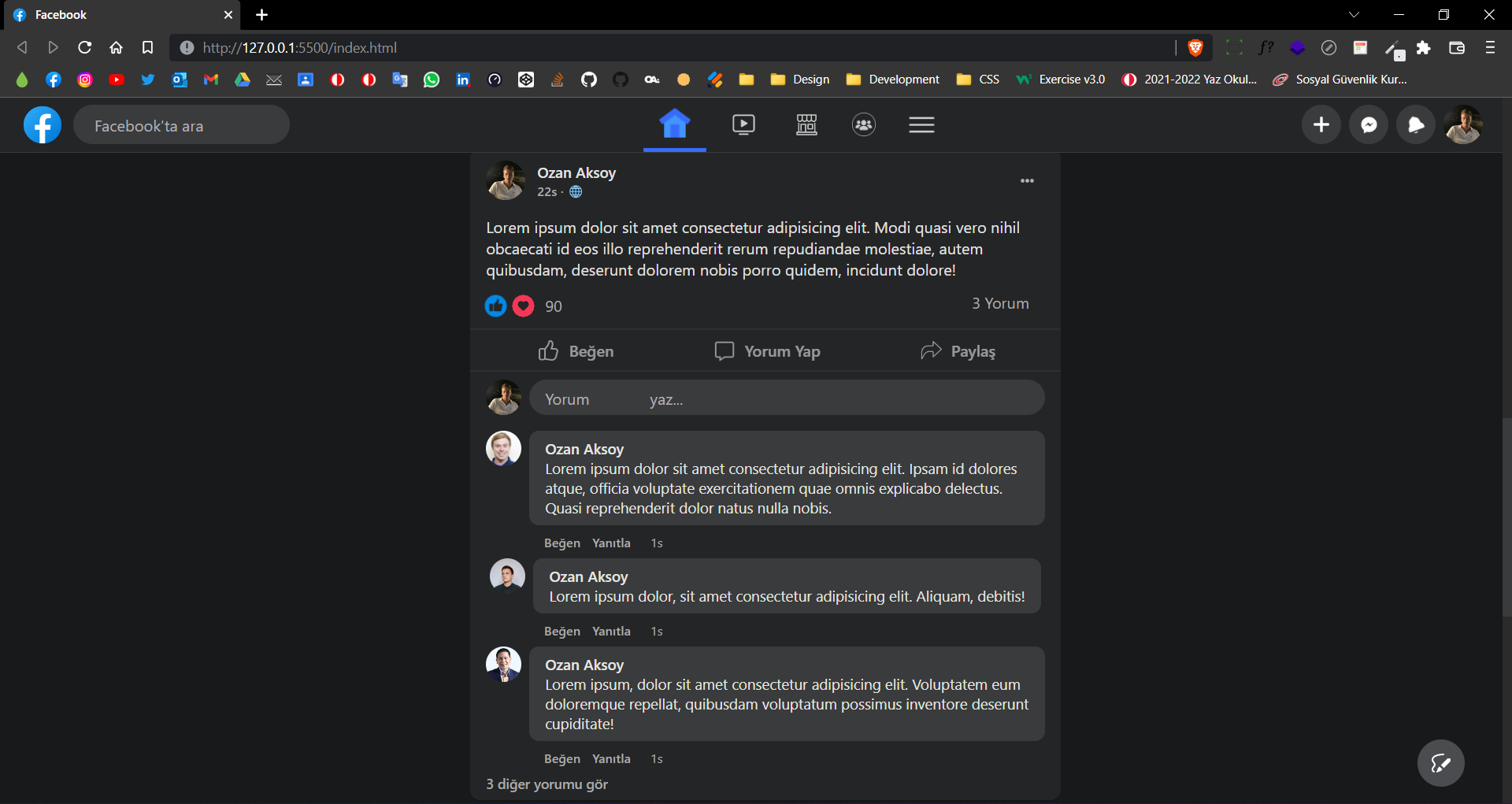Open the post options three-dot menu

click(x=1027, y=180)
